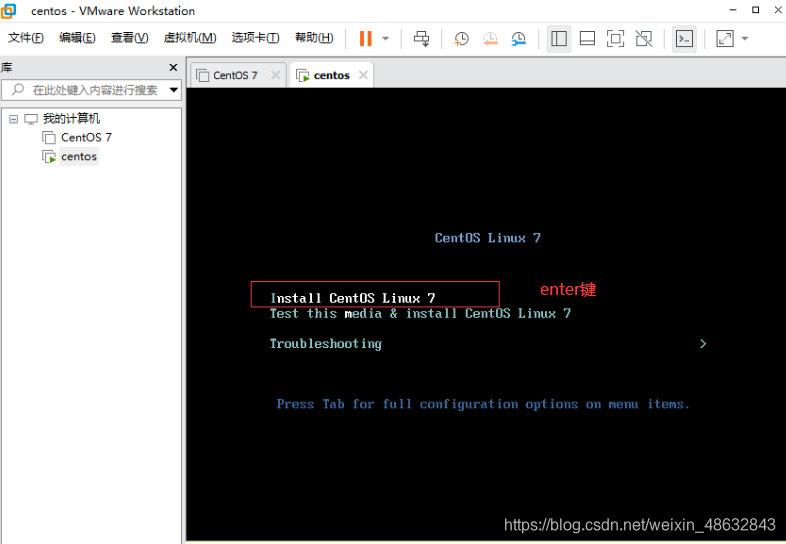The image size is (786, 544).
Task: Open the library search filter dropdown
Action: point(173,90)
